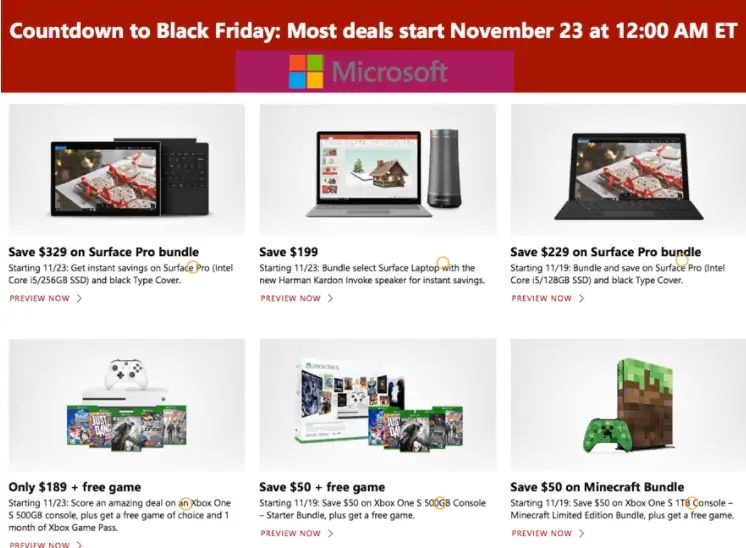Viewport: 746px width, 548px height.
Task: Click Surface Laptop with Harman Kardon speaker image
Action: click(x=378, y=170)
